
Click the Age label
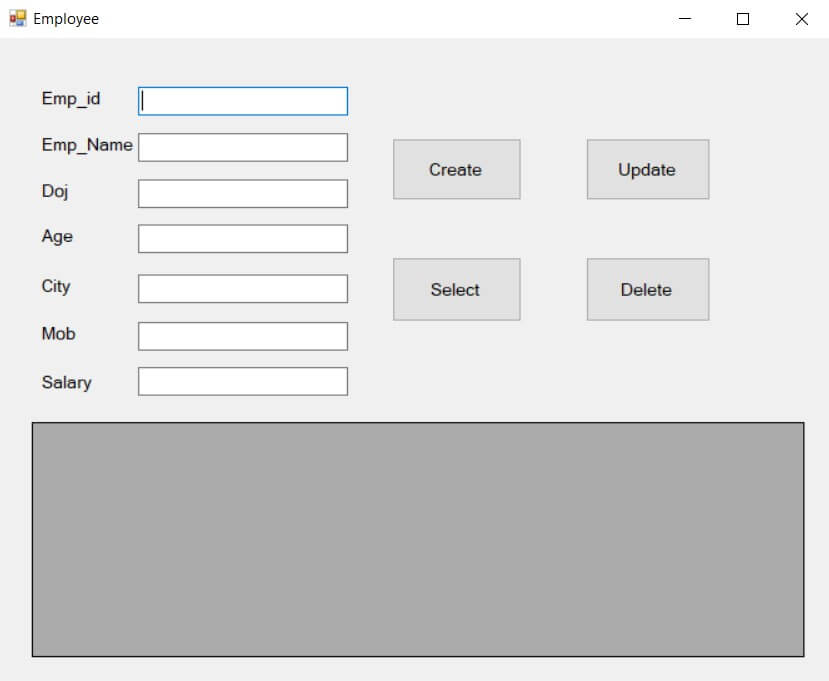pyautogui.click(x=57, y=236)
